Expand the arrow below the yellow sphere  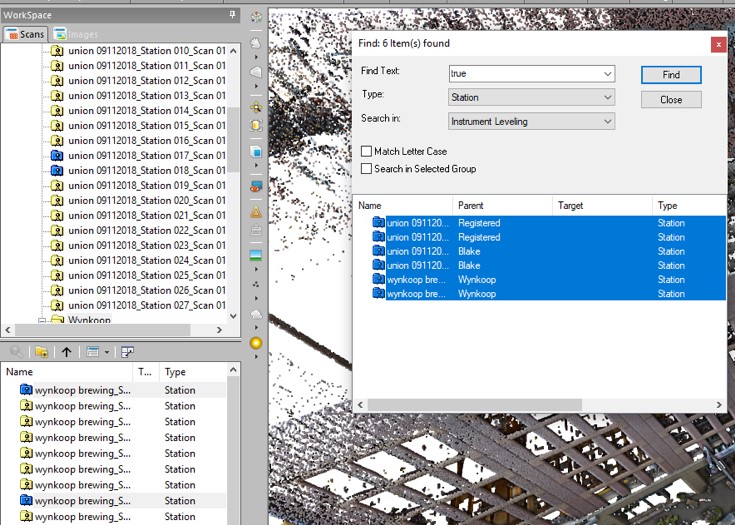tap(256, 357)
